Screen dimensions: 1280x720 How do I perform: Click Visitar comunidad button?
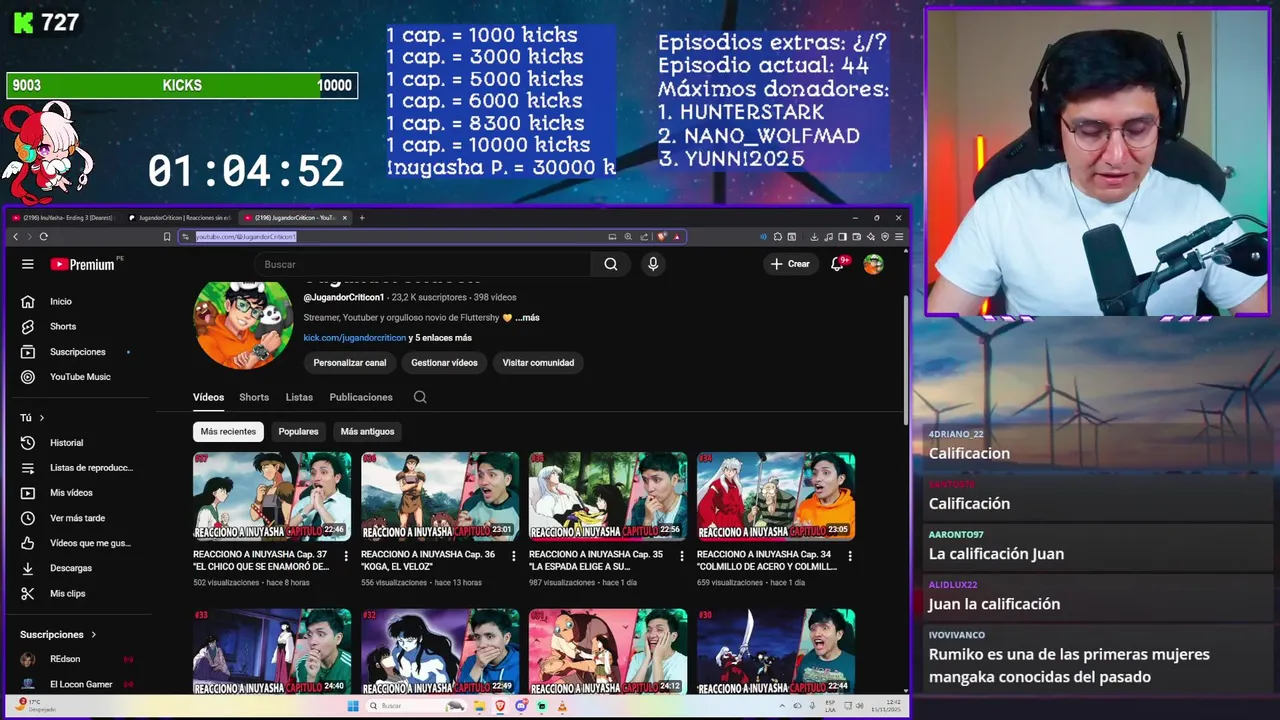(538, 363)
